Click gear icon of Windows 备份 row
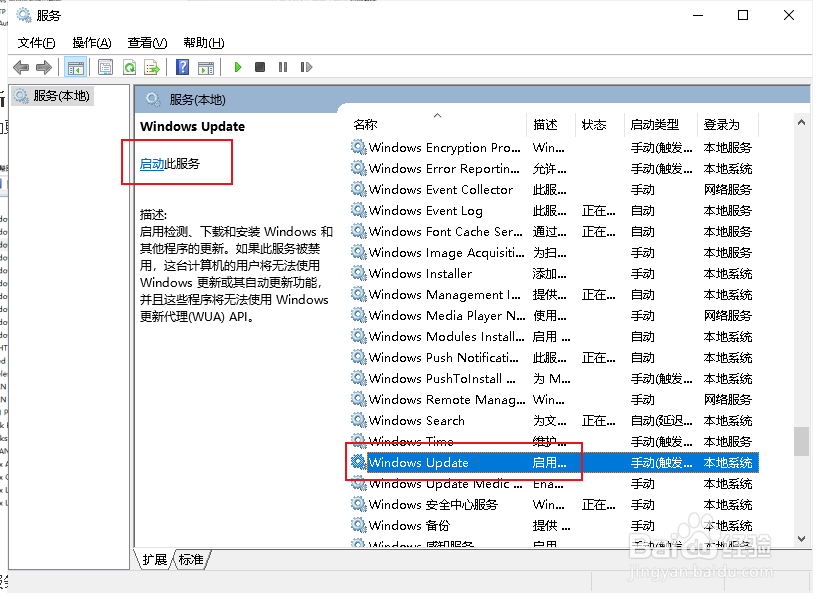This screenshot has height=600, width=820. coord(358,525)
